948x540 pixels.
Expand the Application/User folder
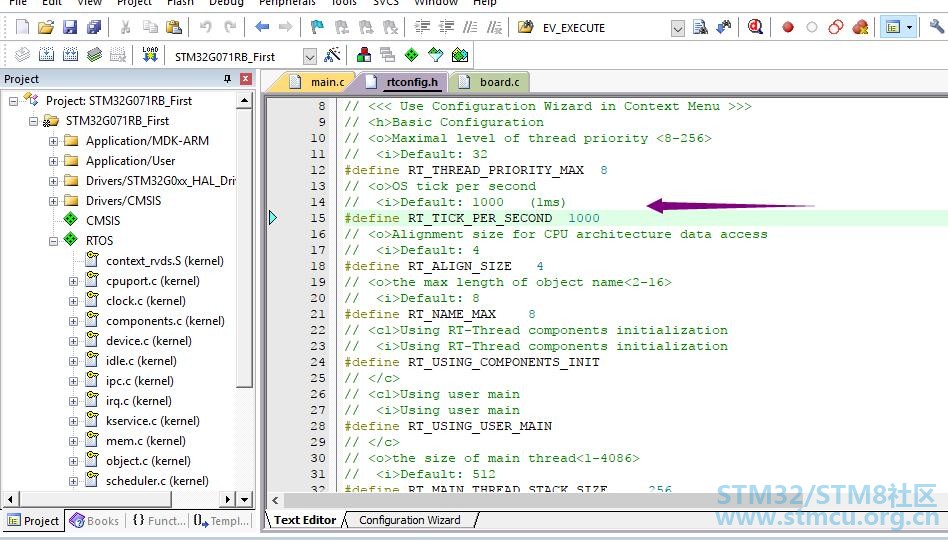(53, 161)
